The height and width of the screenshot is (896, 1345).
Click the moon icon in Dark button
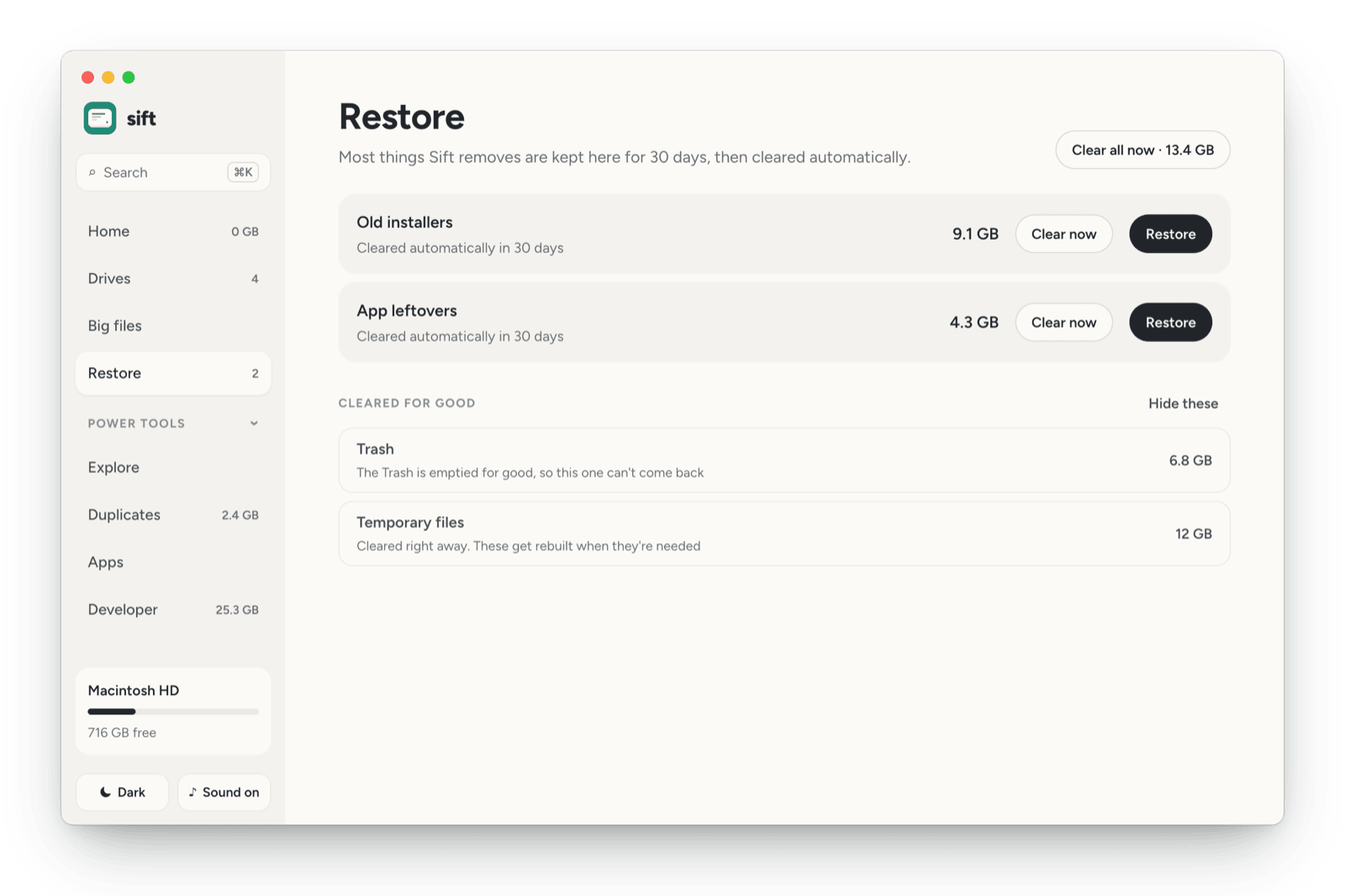[x=105, y=792]
